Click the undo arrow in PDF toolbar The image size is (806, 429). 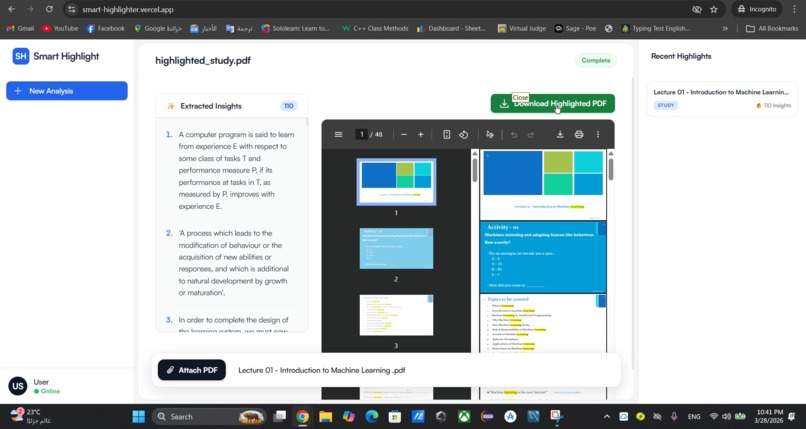point(514,135)
